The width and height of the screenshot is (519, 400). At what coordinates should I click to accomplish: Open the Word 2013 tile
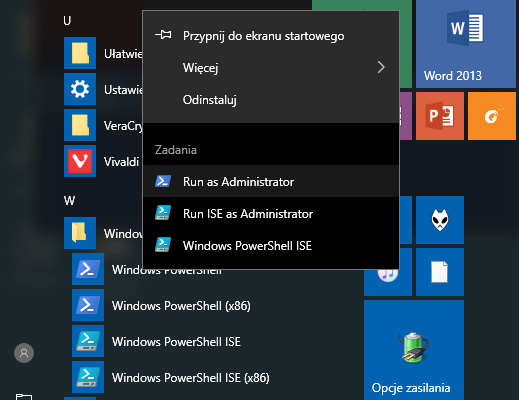coord(466,44)
